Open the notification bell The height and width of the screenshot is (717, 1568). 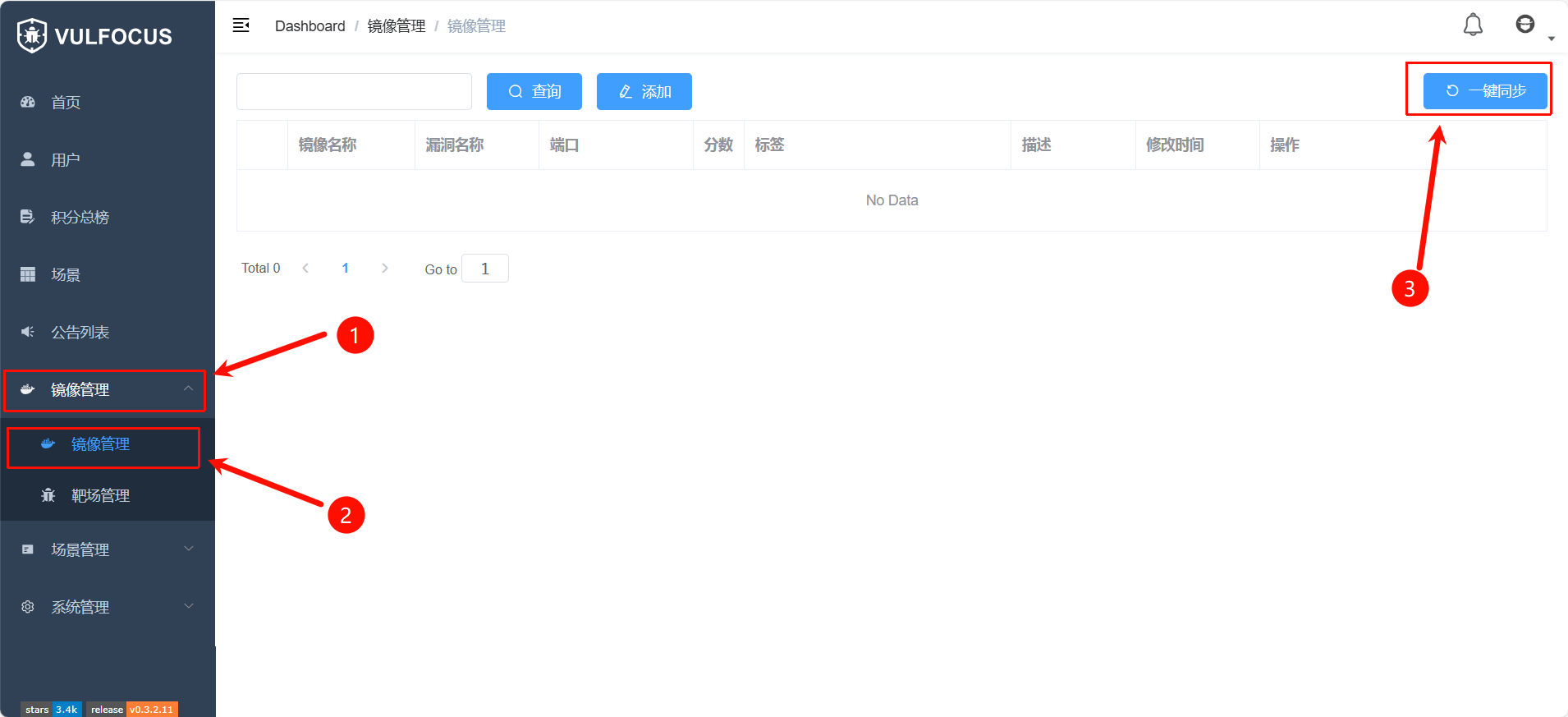click(1473, 25)
